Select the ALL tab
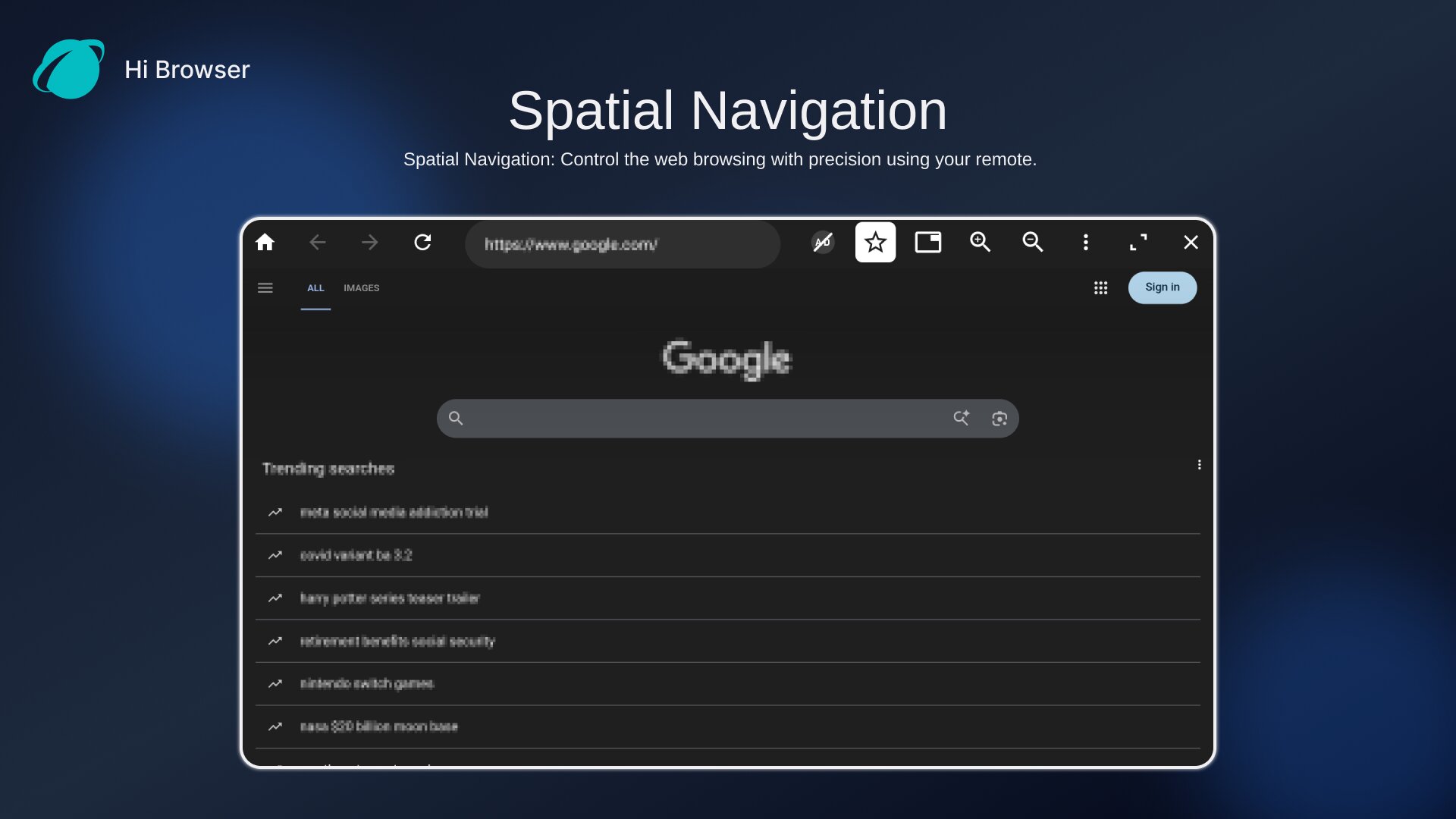 315,288
